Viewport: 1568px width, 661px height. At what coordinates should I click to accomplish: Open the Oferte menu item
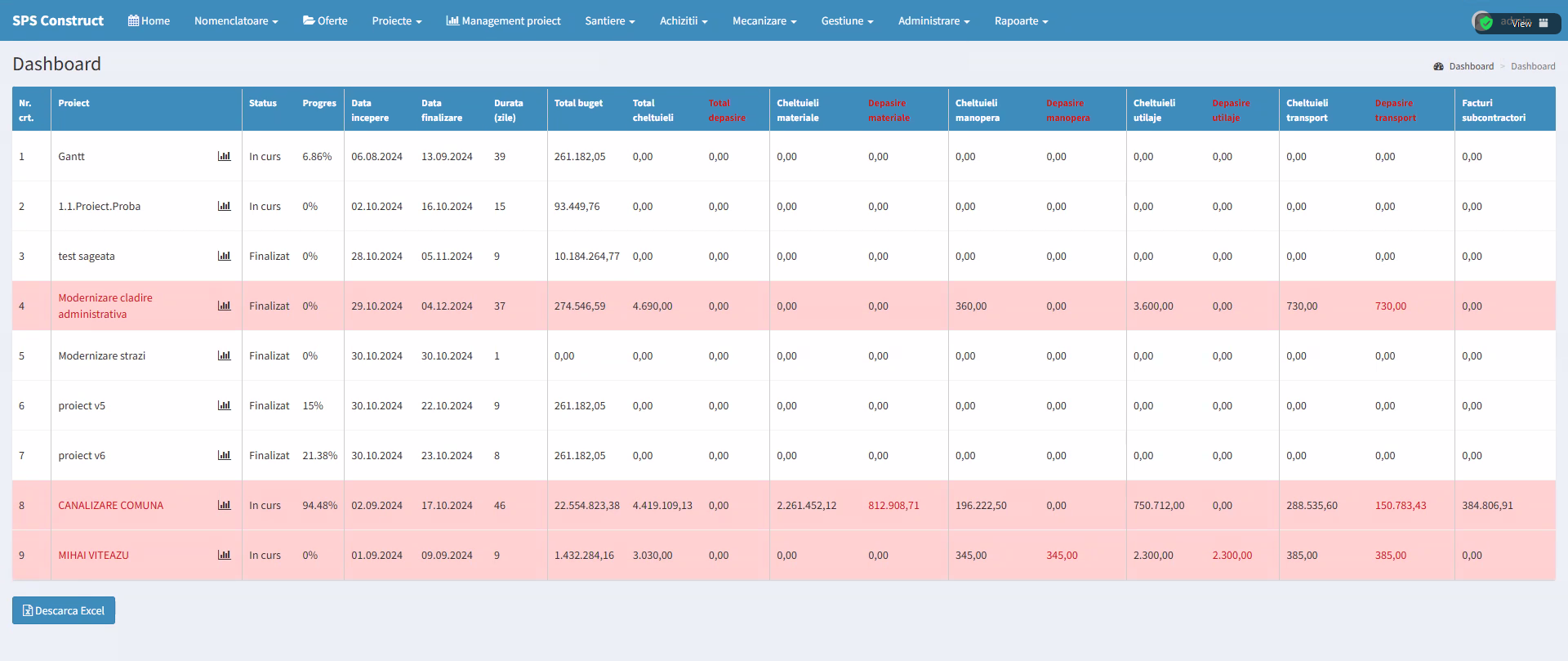pyautogui.click(x=325, y=20)
